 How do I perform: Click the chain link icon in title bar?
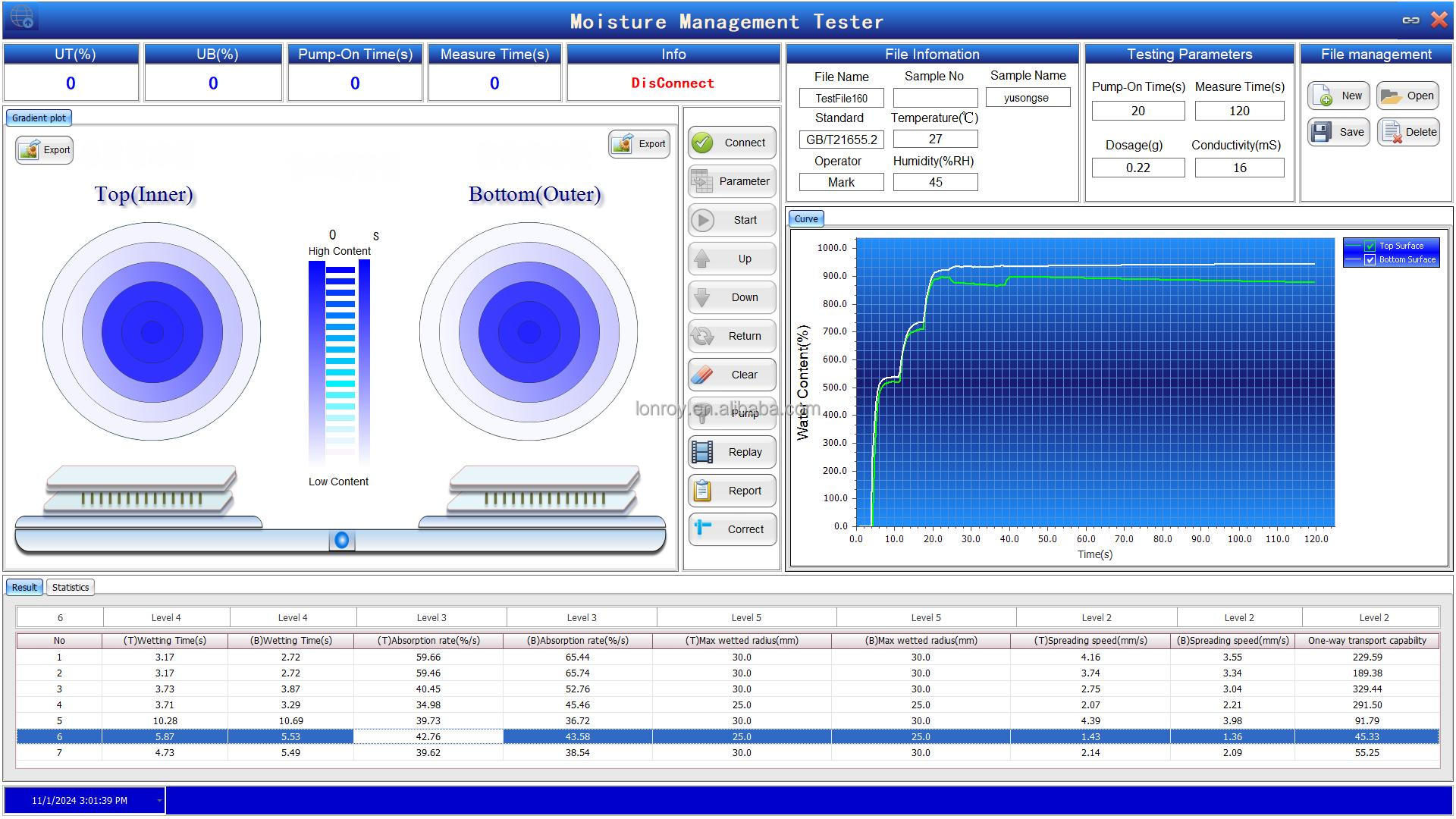click(x=1410, y=20)
